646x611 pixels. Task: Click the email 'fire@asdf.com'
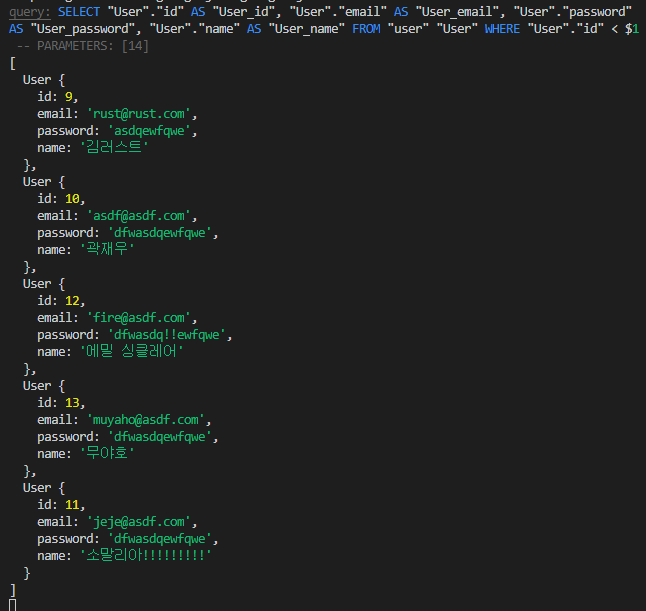click(137, 318)
